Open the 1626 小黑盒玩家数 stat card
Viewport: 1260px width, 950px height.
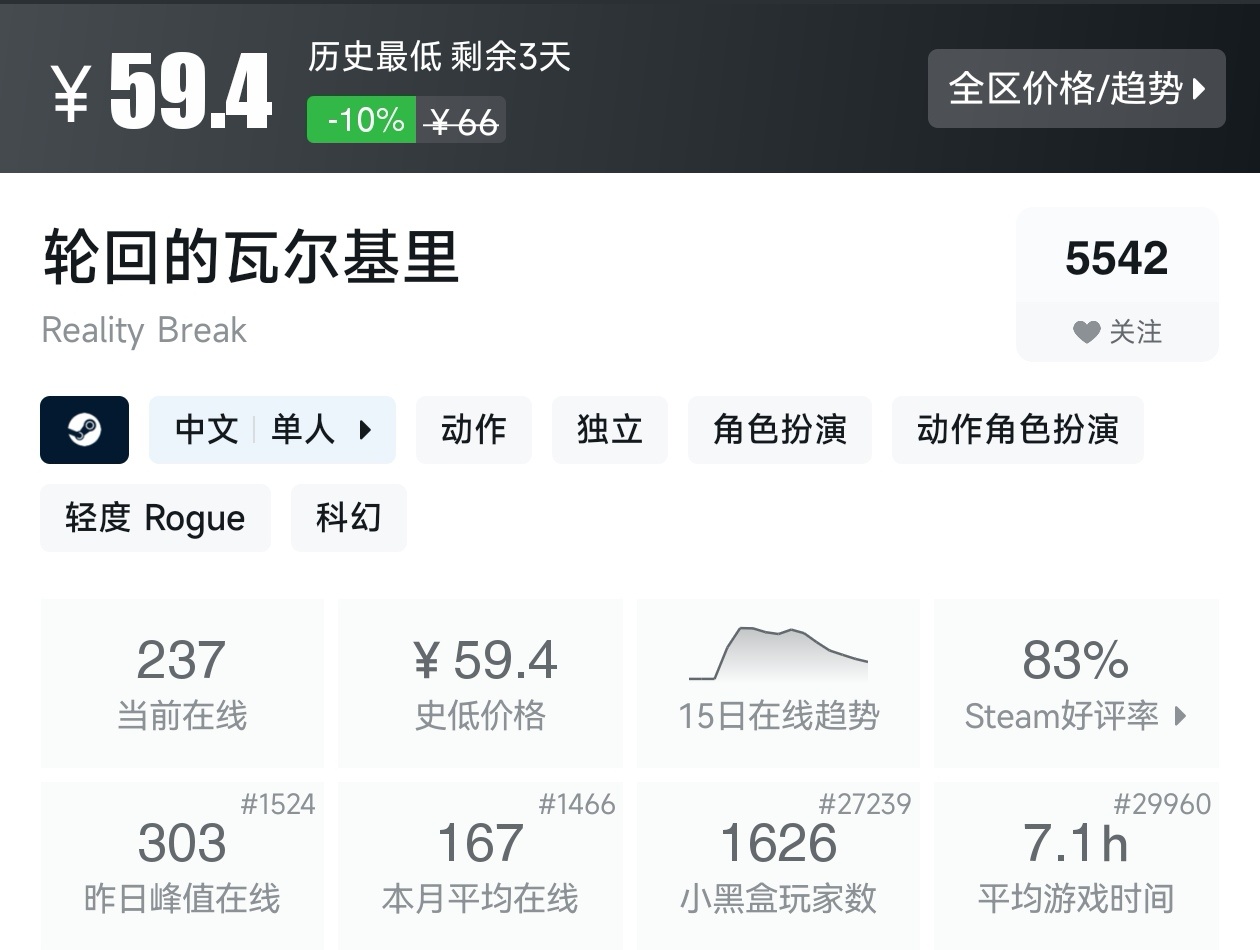coord(778,866)
